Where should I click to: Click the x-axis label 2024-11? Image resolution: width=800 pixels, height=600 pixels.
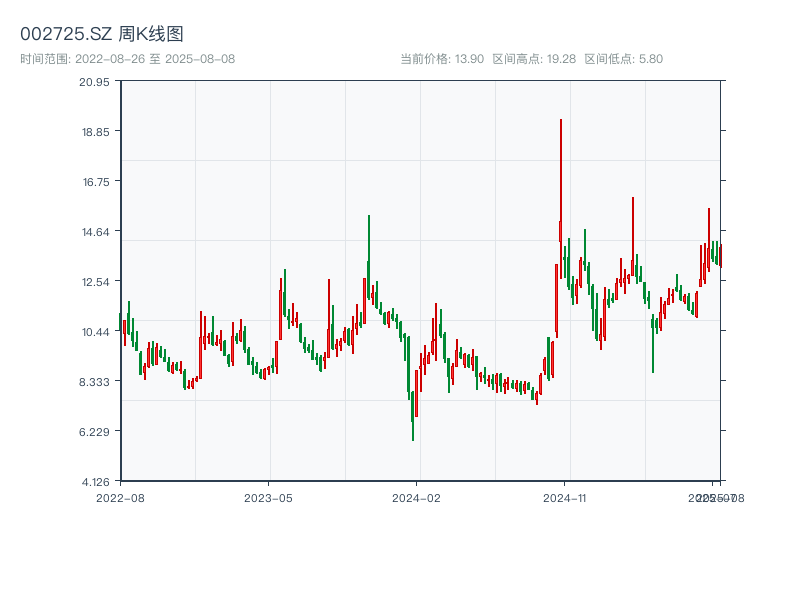(564, 498)
